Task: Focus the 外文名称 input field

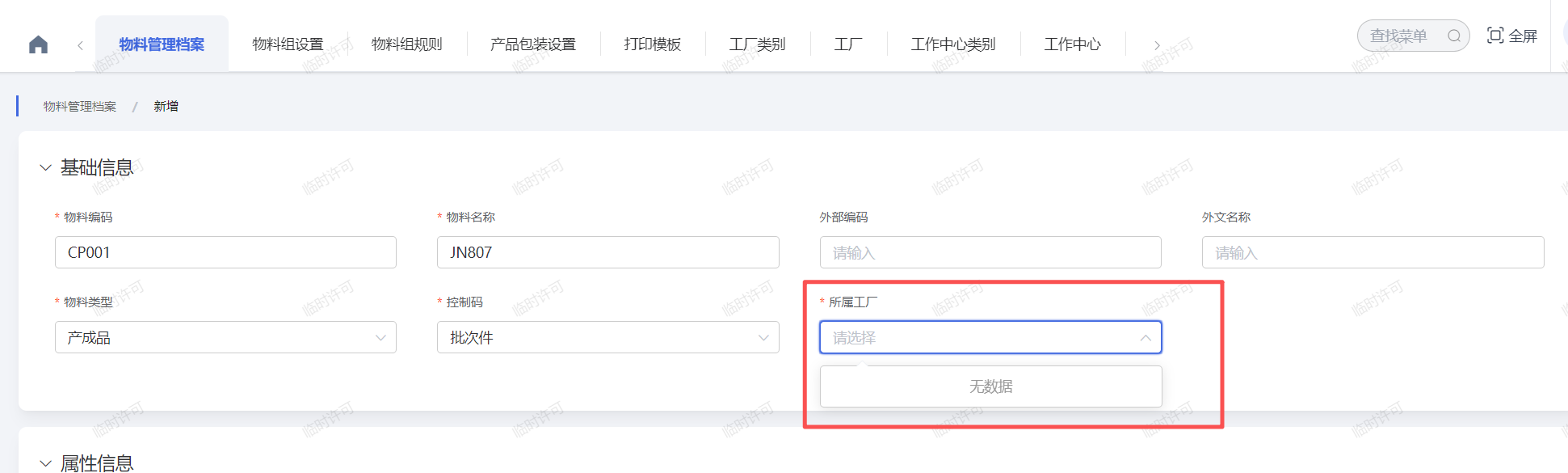Action: coord(1373,252)
